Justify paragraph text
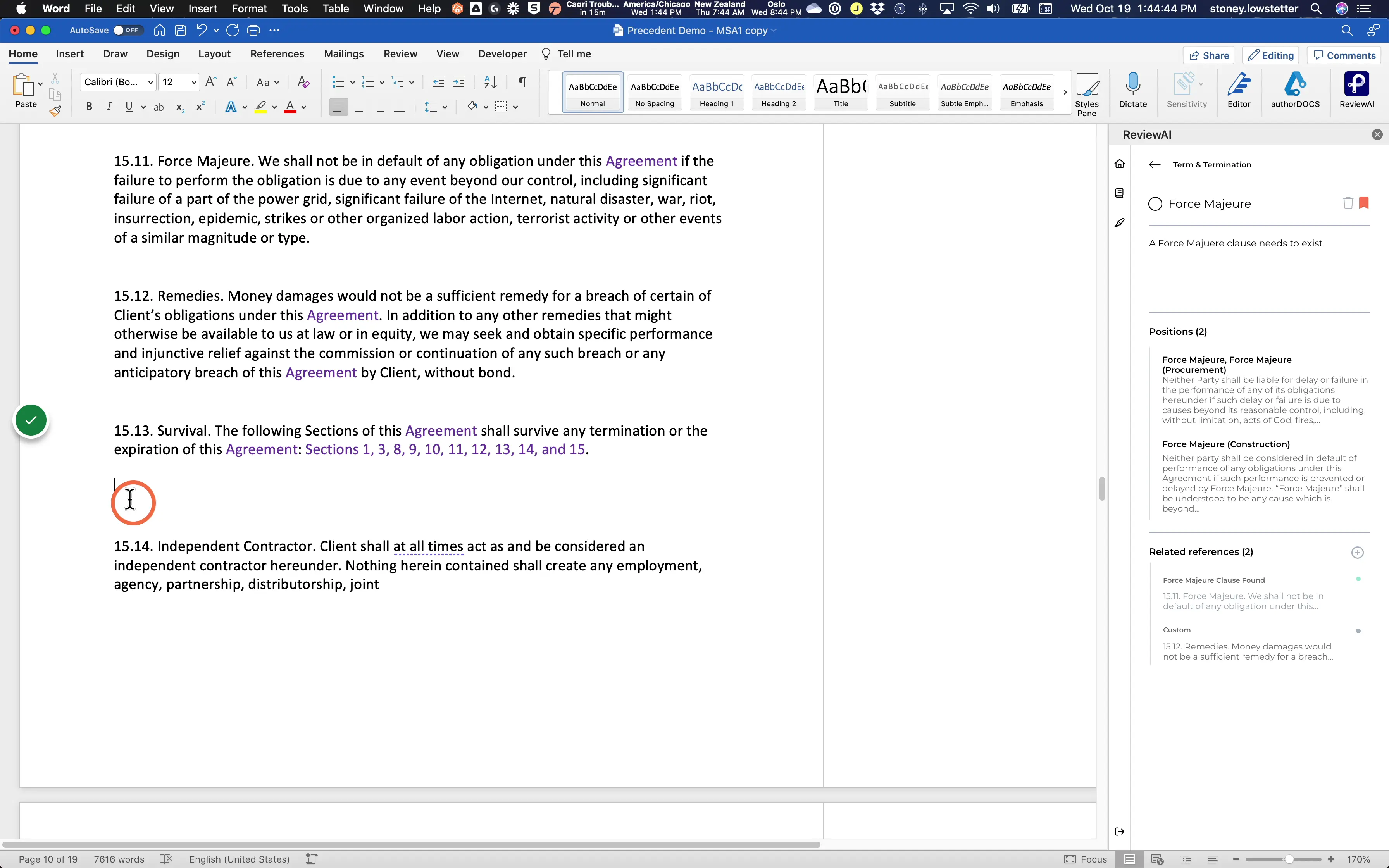The image size is (1389, 868). coord(399,107)
